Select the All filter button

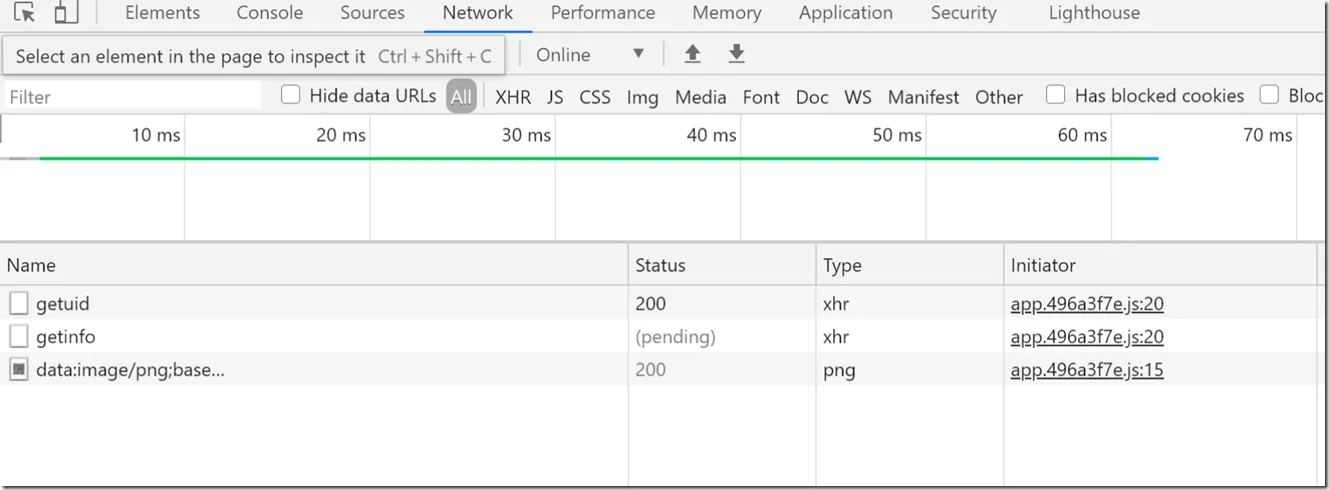point(461,96)
